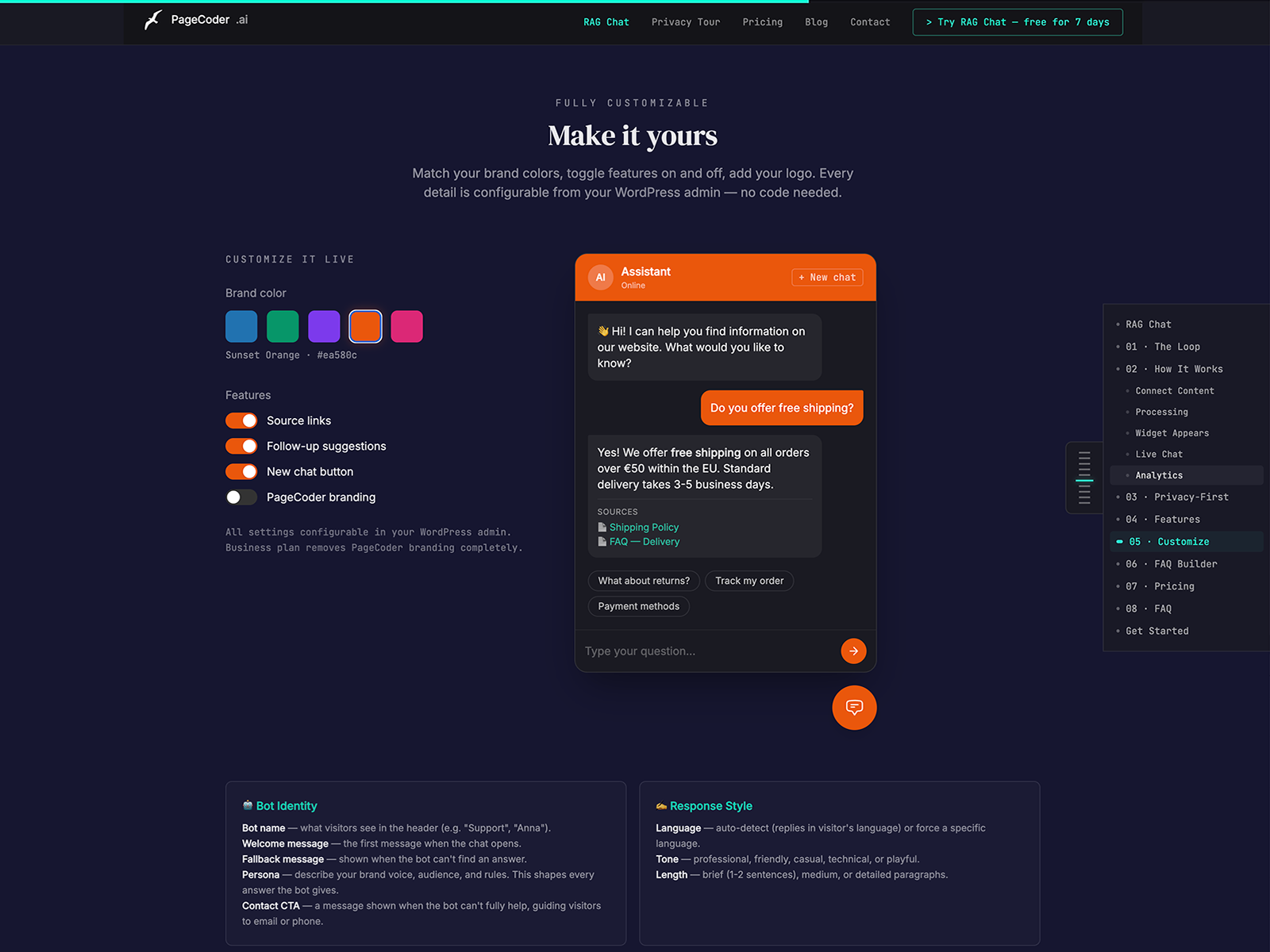Screen dimensions: 1270x952
Task: Click the 'Sunset Orange · #ea580c' color label
Action: pyautogui.click(x=291, y=355)
